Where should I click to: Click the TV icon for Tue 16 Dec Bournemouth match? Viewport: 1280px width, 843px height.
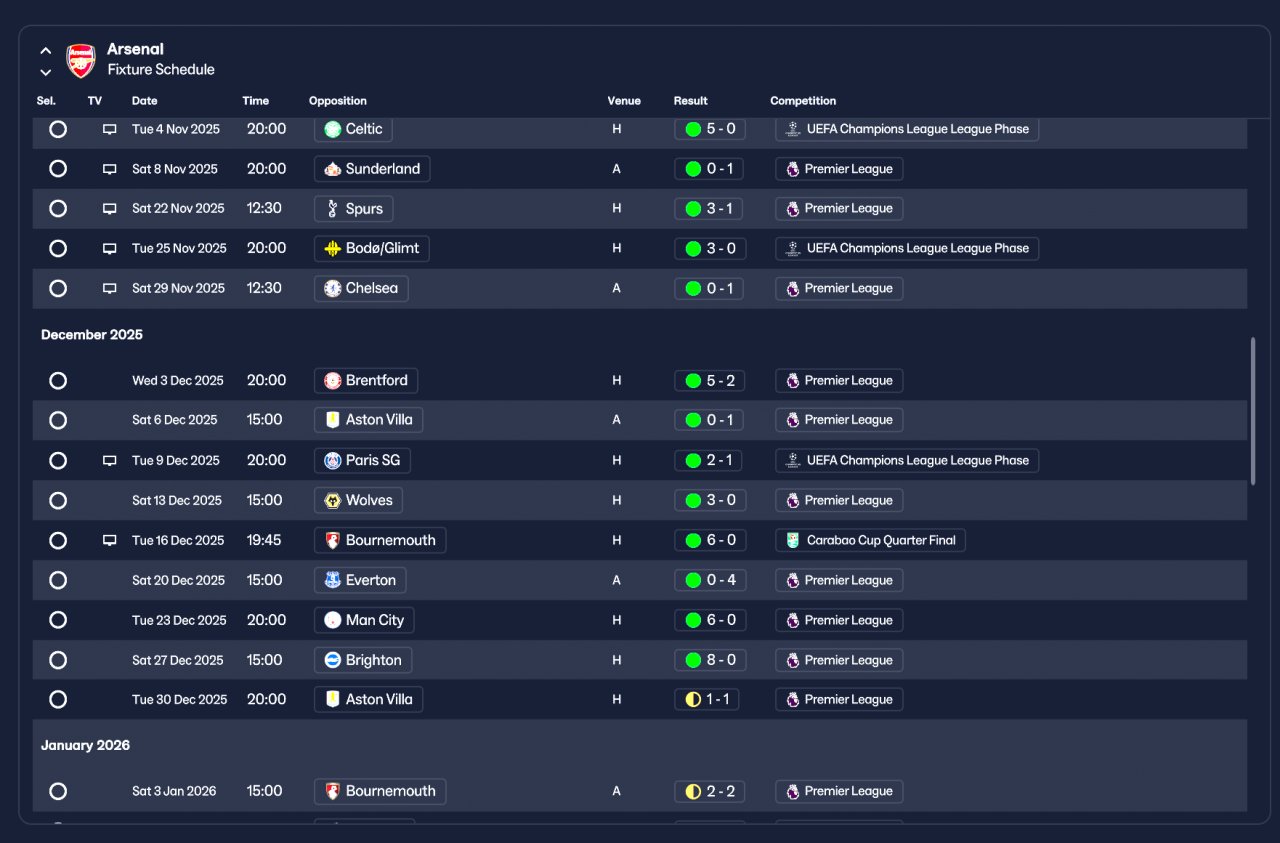click(x=110, y=540)
